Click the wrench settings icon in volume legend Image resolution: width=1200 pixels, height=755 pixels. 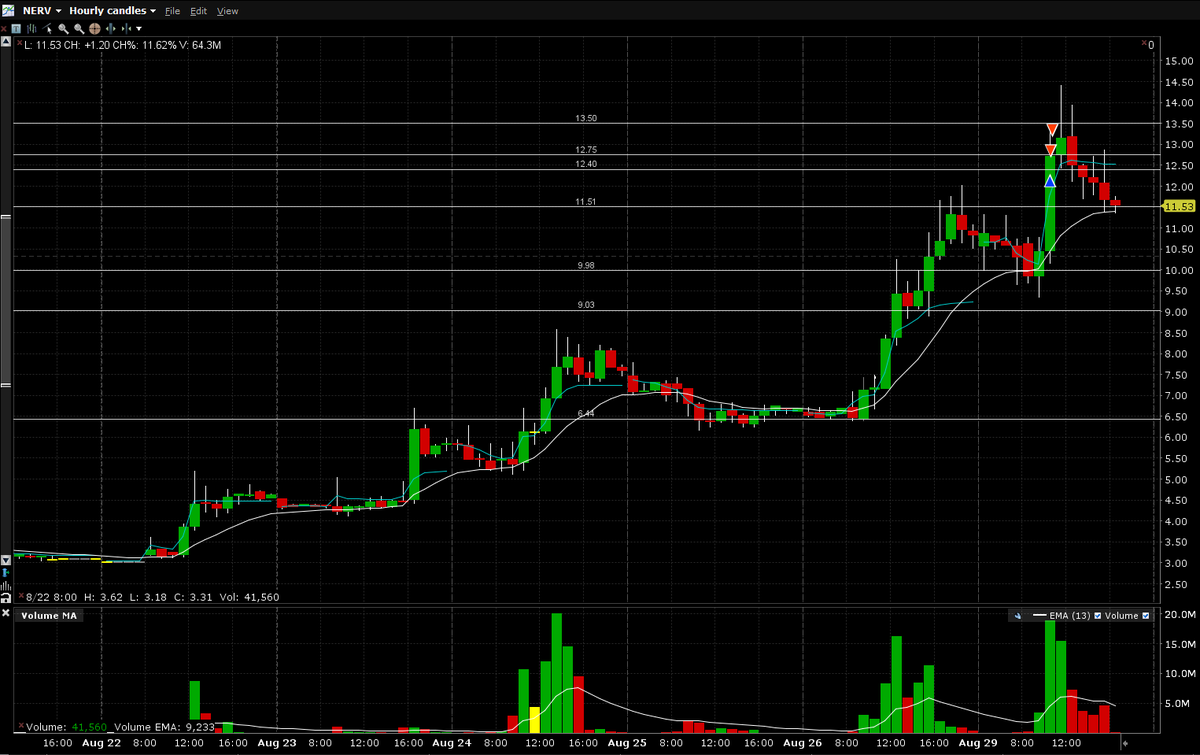[1017, 616]
